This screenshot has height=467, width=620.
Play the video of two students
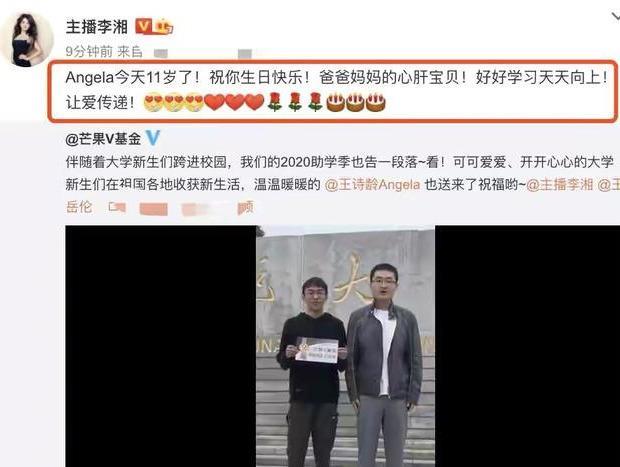(x=345, y=346)
